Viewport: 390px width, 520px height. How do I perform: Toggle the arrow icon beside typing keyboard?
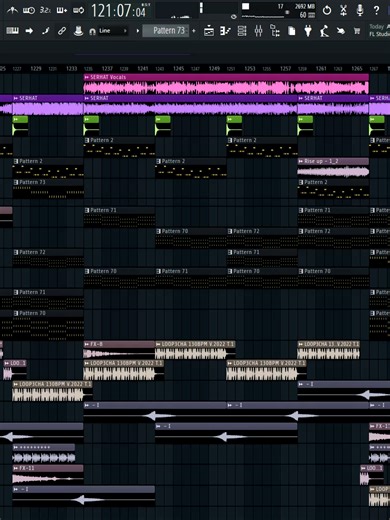tap(29, 31)
